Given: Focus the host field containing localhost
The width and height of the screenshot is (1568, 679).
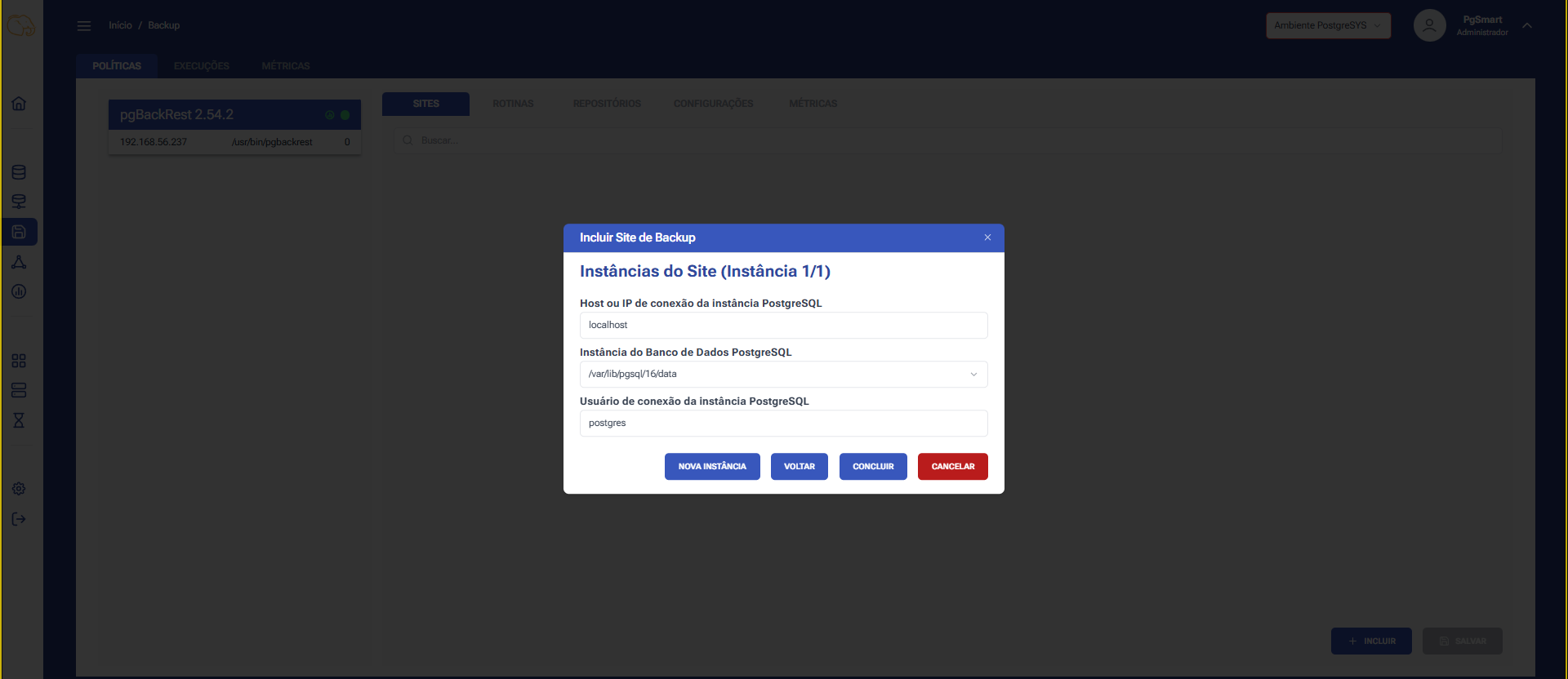Looking at the screenshot, I should 783,325.
